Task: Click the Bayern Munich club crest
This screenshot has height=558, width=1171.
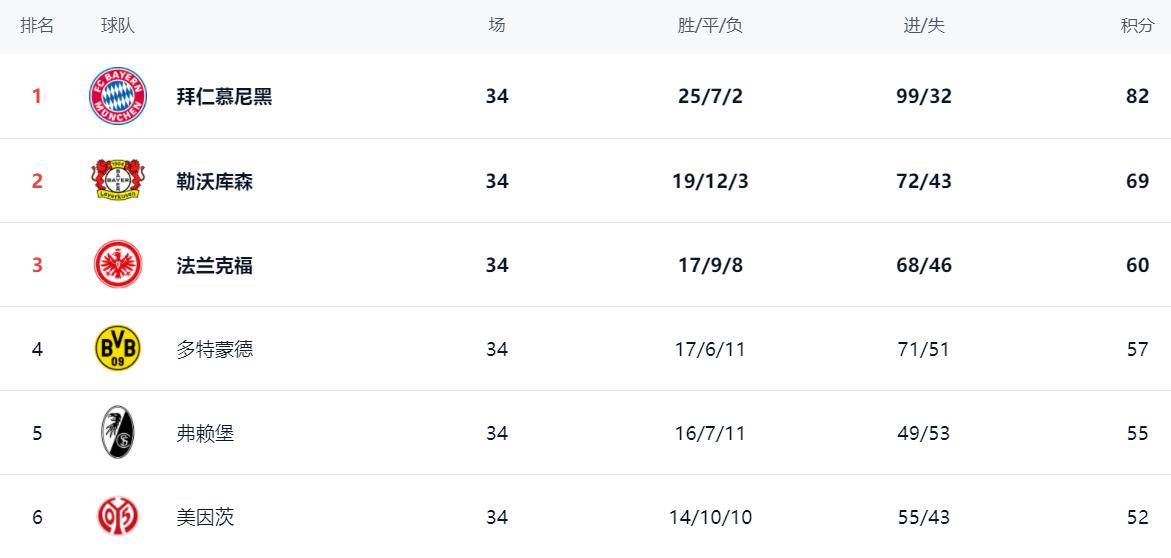Action: tap(118, 96)
